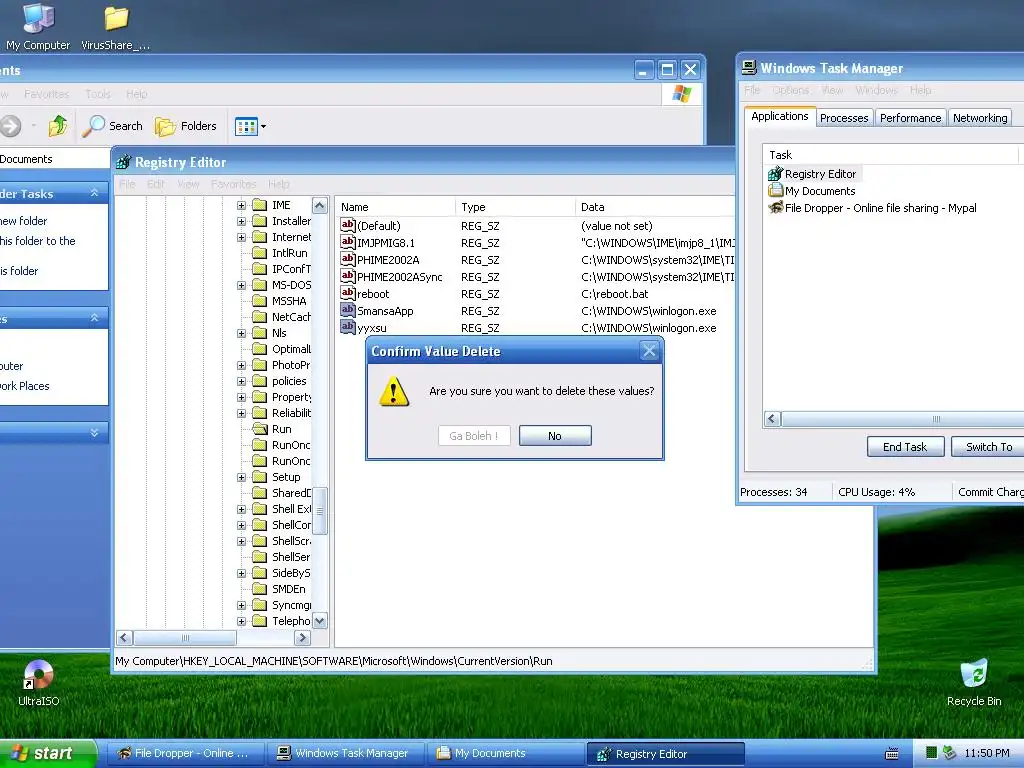Open the Options menu in Task Manager
The image size is (1024, 768).
click(x=790, y=90)
